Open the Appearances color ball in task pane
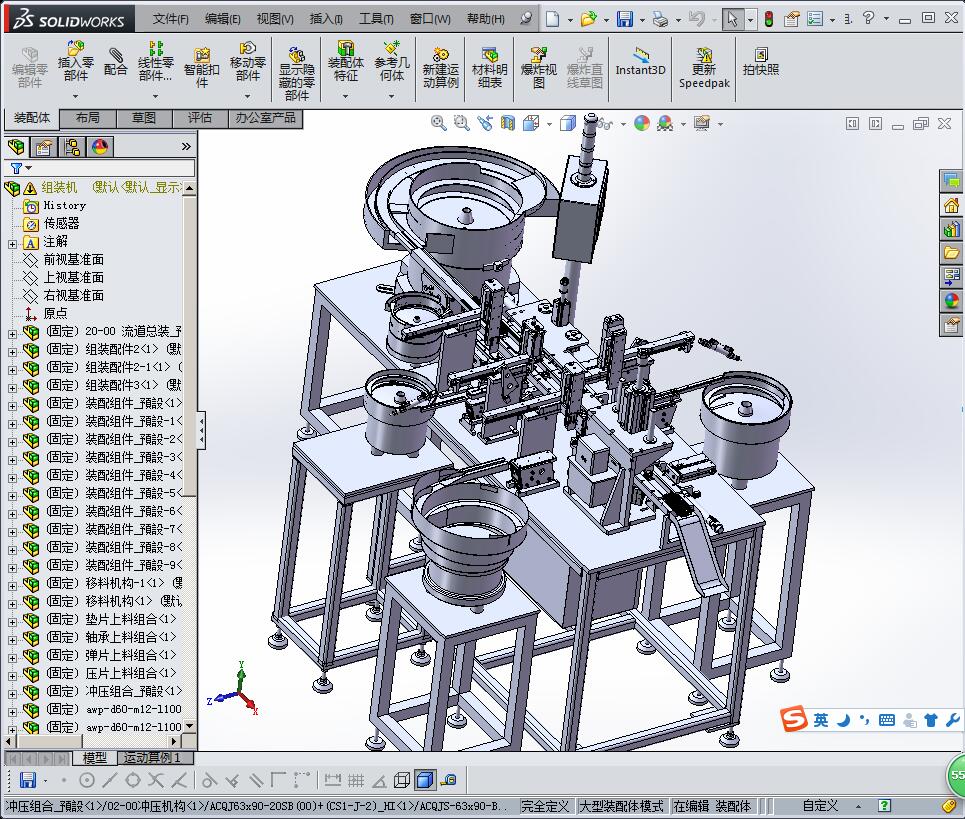The image size is (965, 819). coord(951,300)
